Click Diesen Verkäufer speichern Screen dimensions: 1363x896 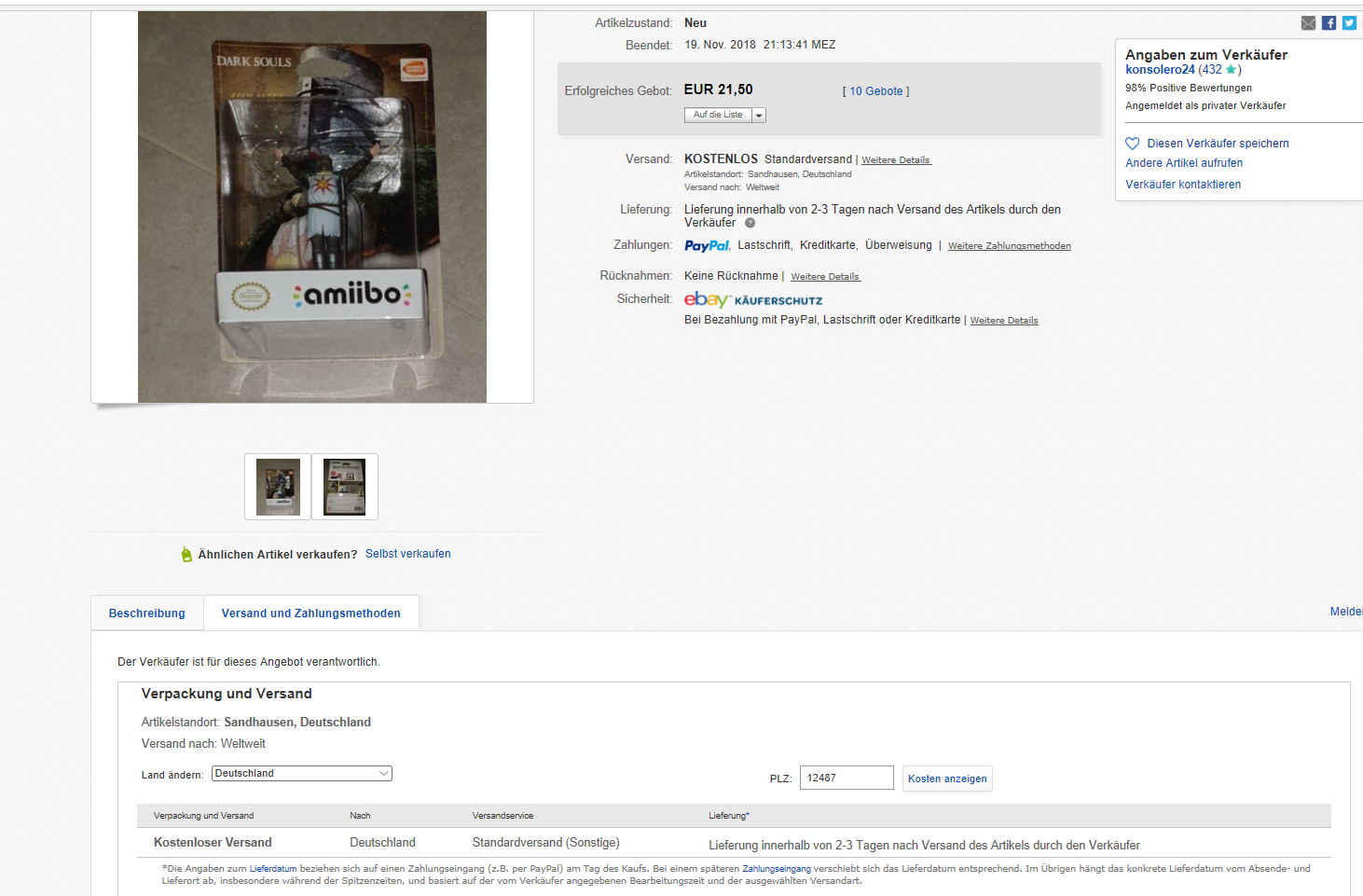[1218, 144]
